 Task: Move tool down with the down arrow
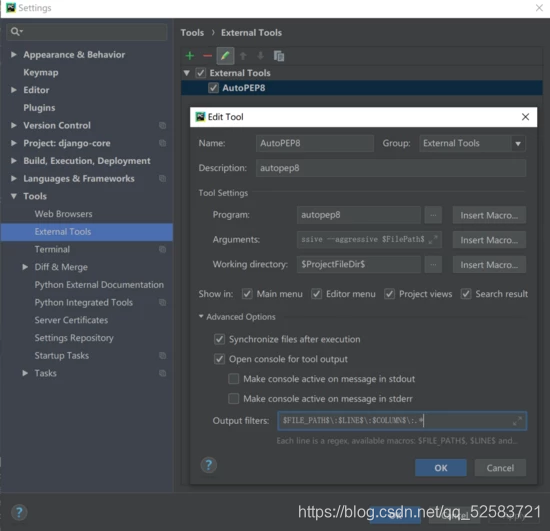pyautogui.click(x=260, y=56)
